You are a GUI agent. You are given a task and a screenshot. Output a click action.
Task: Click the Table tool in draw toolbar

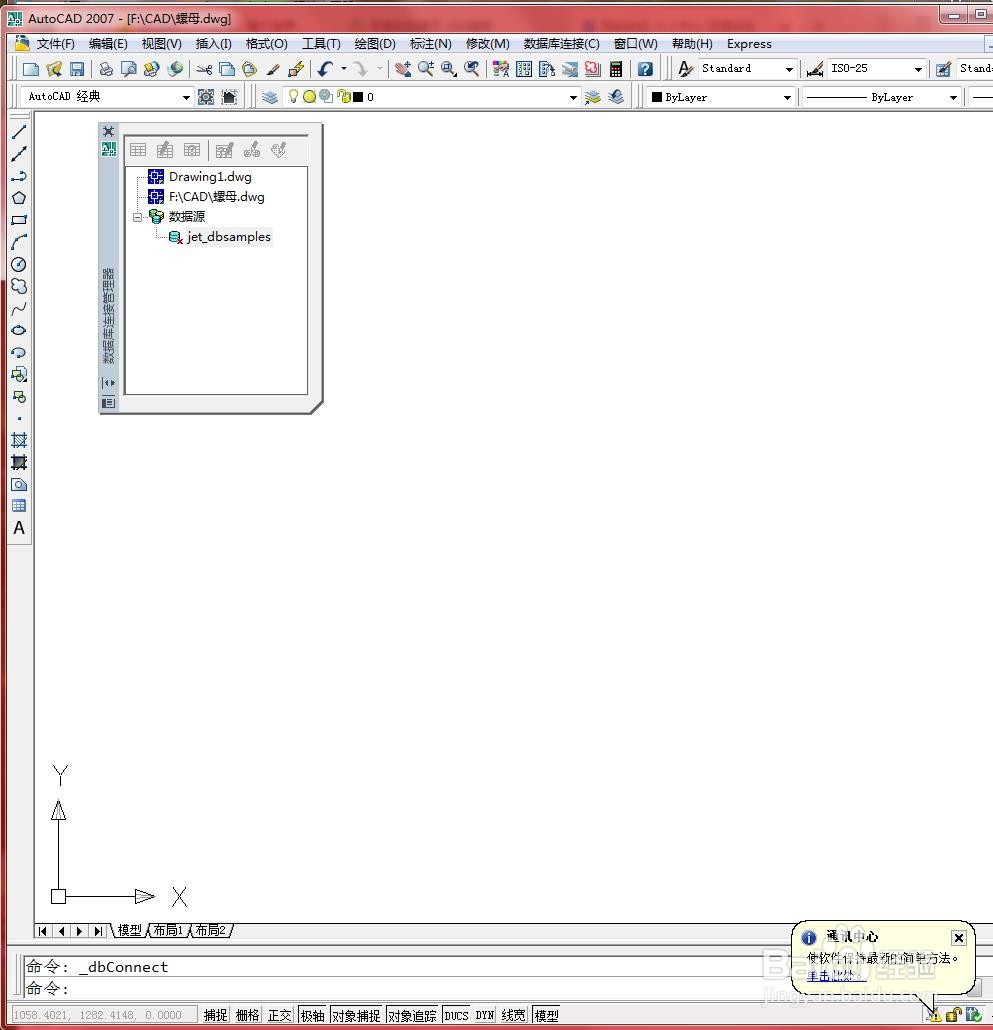pyautogui.click(x=19, y=506)
